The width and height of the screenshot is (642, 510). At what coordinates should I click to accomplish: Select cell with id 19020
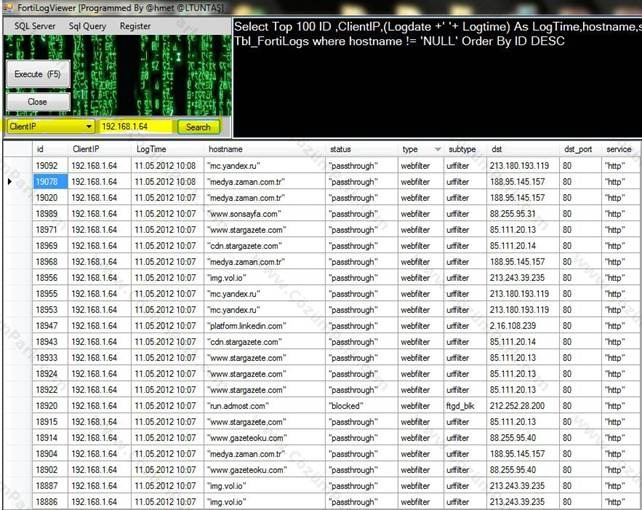tap(50, 198)
